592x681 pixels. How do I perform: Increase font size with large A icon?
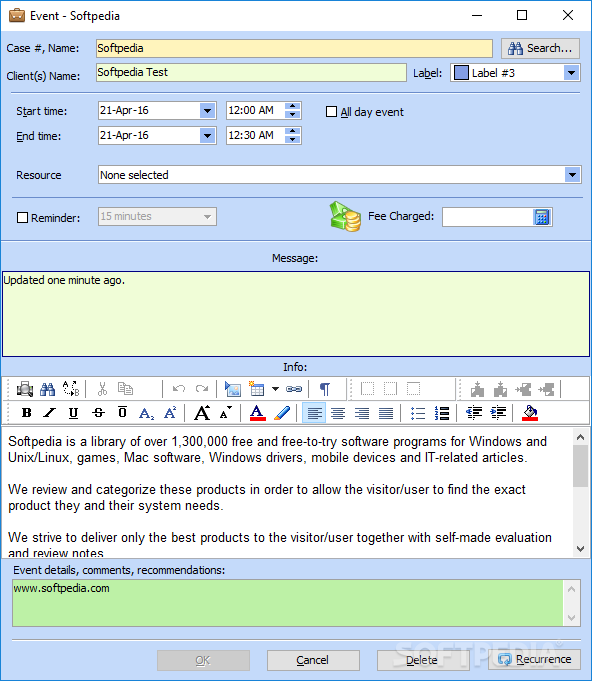(x=202, y=413)
